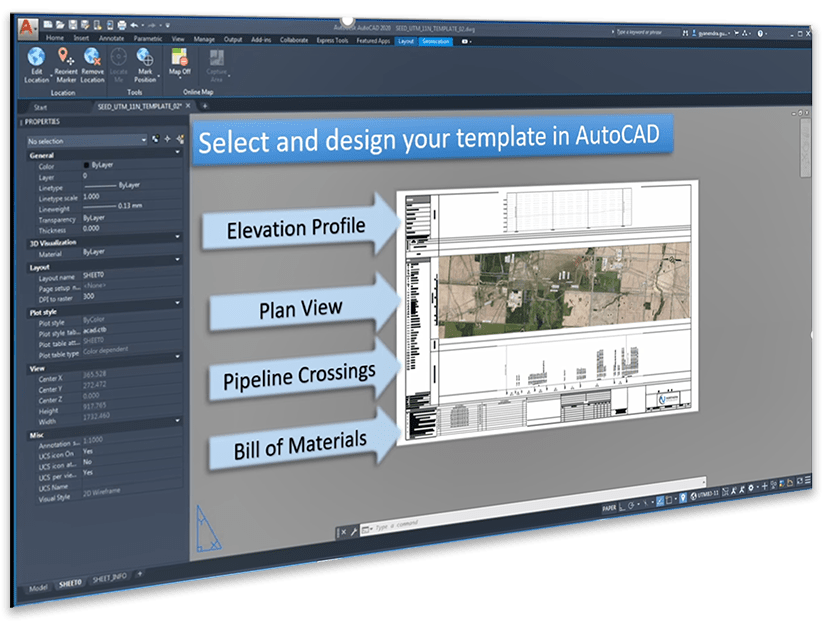Click the DPI to raster value 300
This screenshot has width=828, height=623.
pos(88,296)
